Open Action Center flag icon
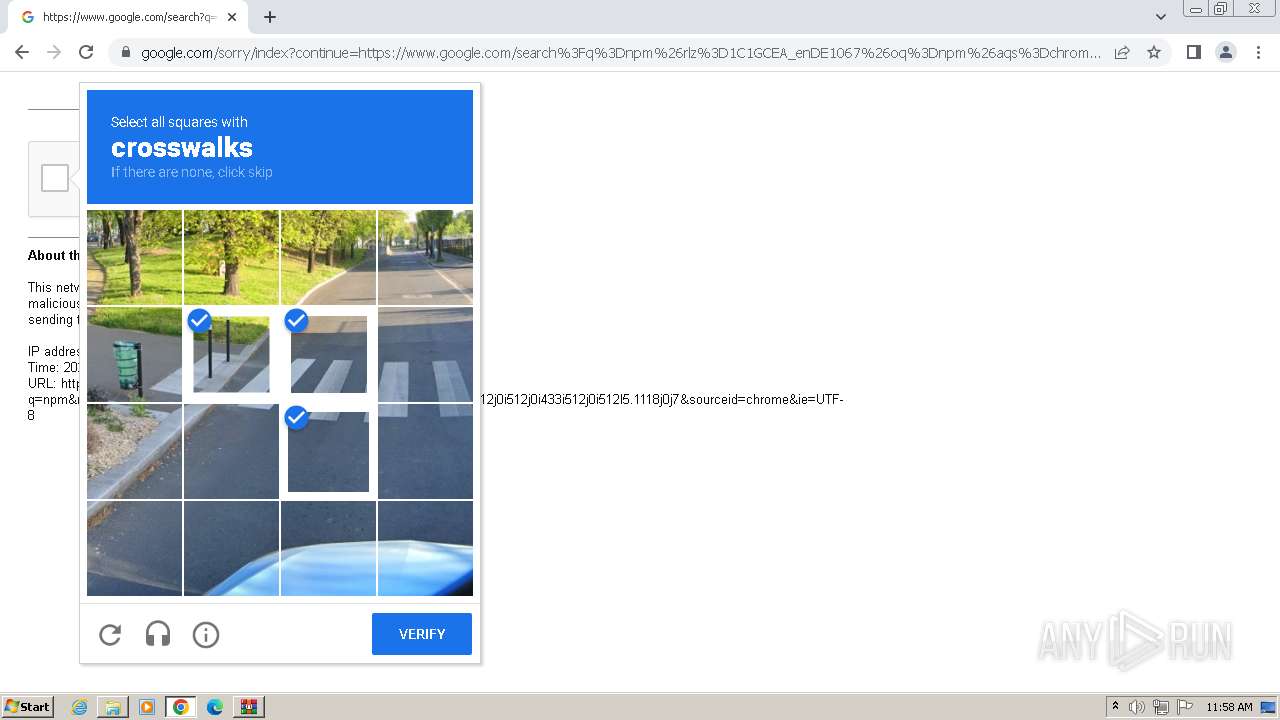This screenshot has width=1280, height=720. pos(1185,707)
